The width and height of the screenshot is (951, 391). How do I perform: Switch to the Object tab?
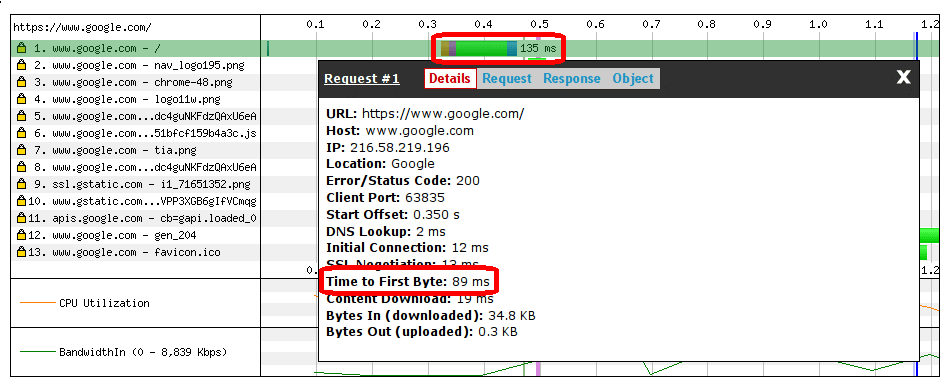(x=633, y=78)
